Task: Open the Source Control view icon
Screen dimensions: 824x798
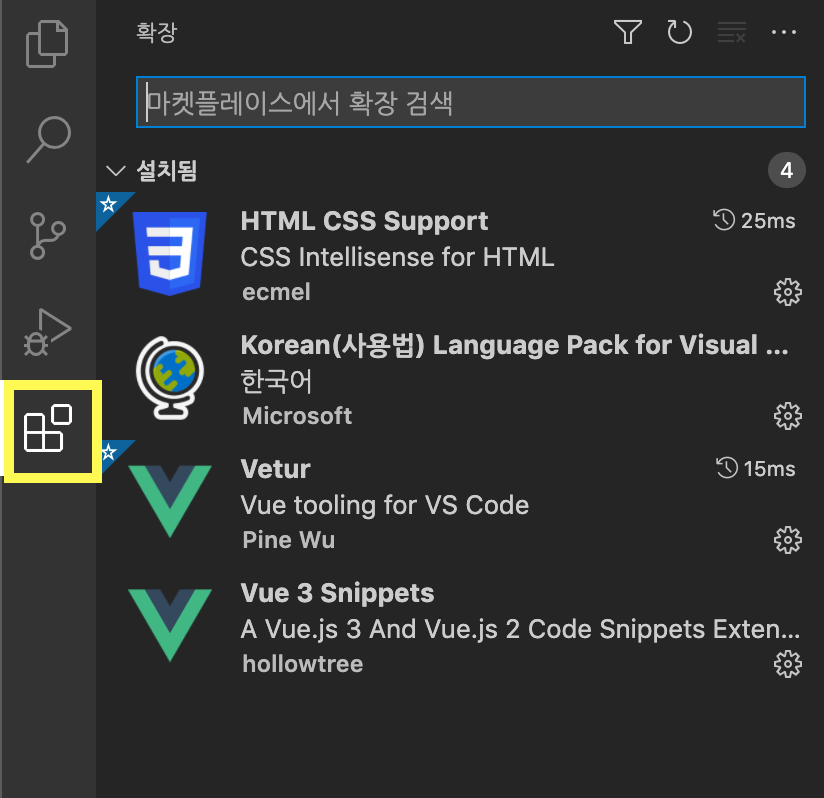Action: point(48,236)
